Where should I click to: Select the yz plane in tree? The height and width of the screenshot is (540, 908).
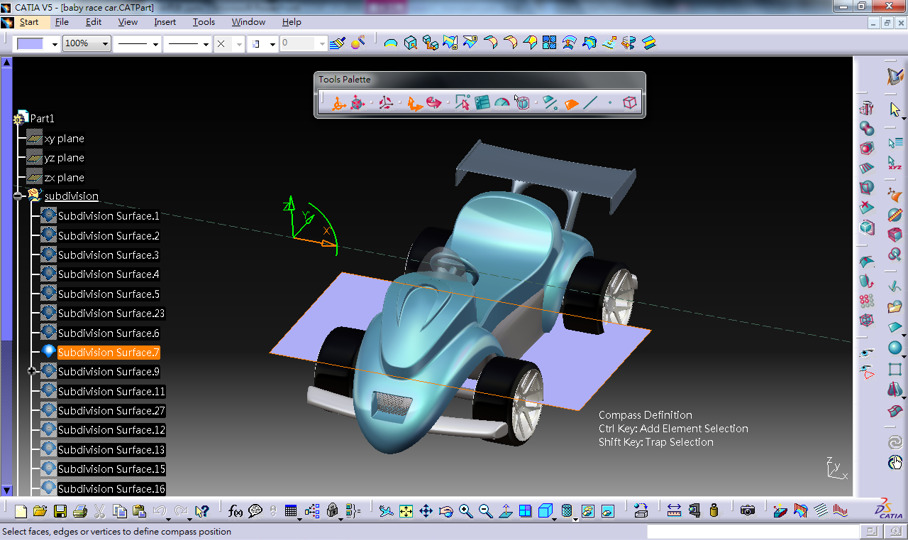pos(64,158)
